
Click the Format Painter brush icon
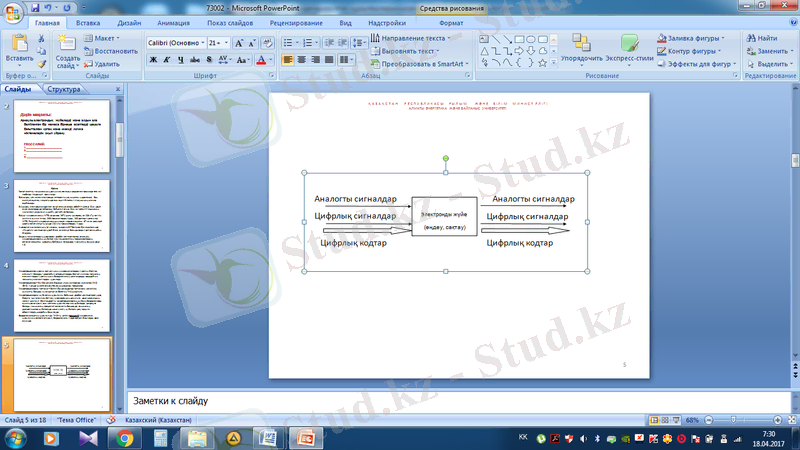tap(41, 65)
